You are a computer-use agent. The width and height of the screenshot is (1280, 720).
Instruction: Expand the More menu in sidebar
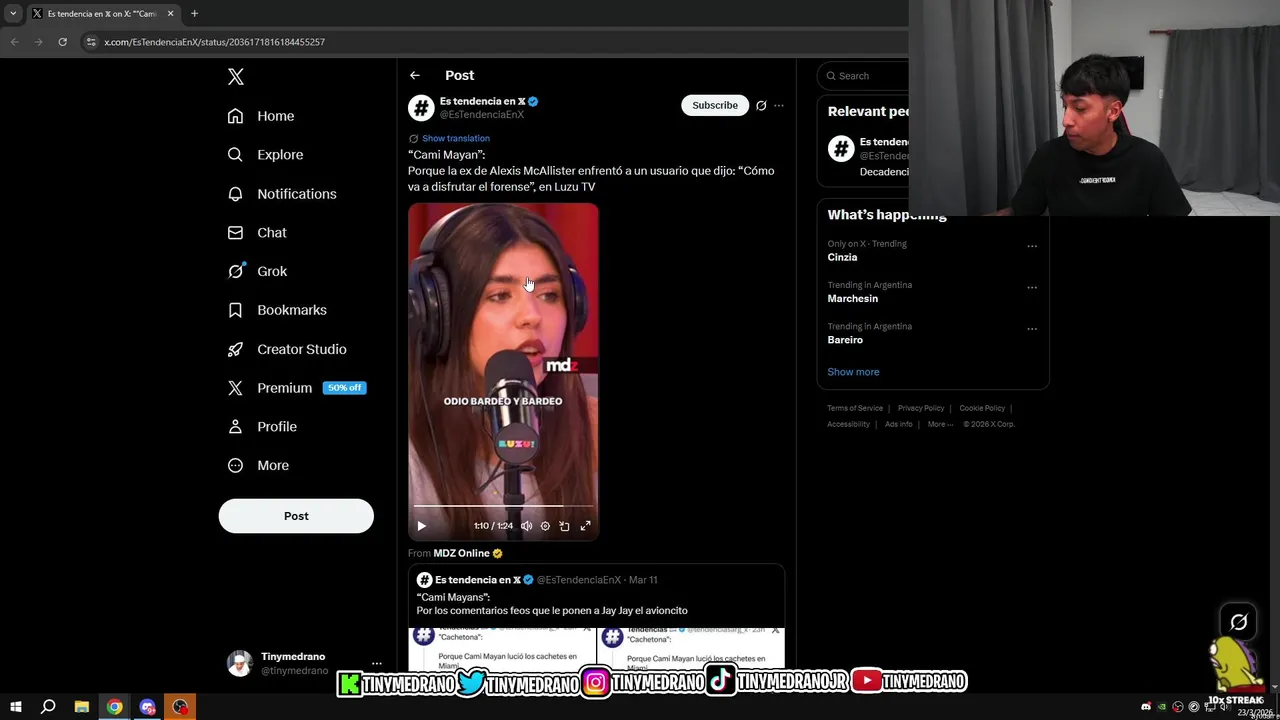coord(258,466)
